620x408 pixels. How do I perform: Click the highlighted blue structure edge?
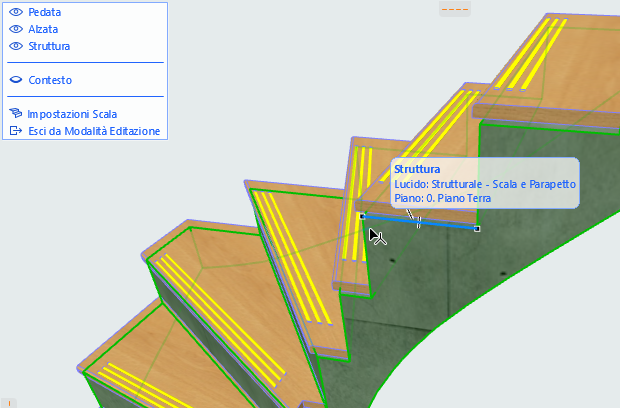[x=420, y=222]
